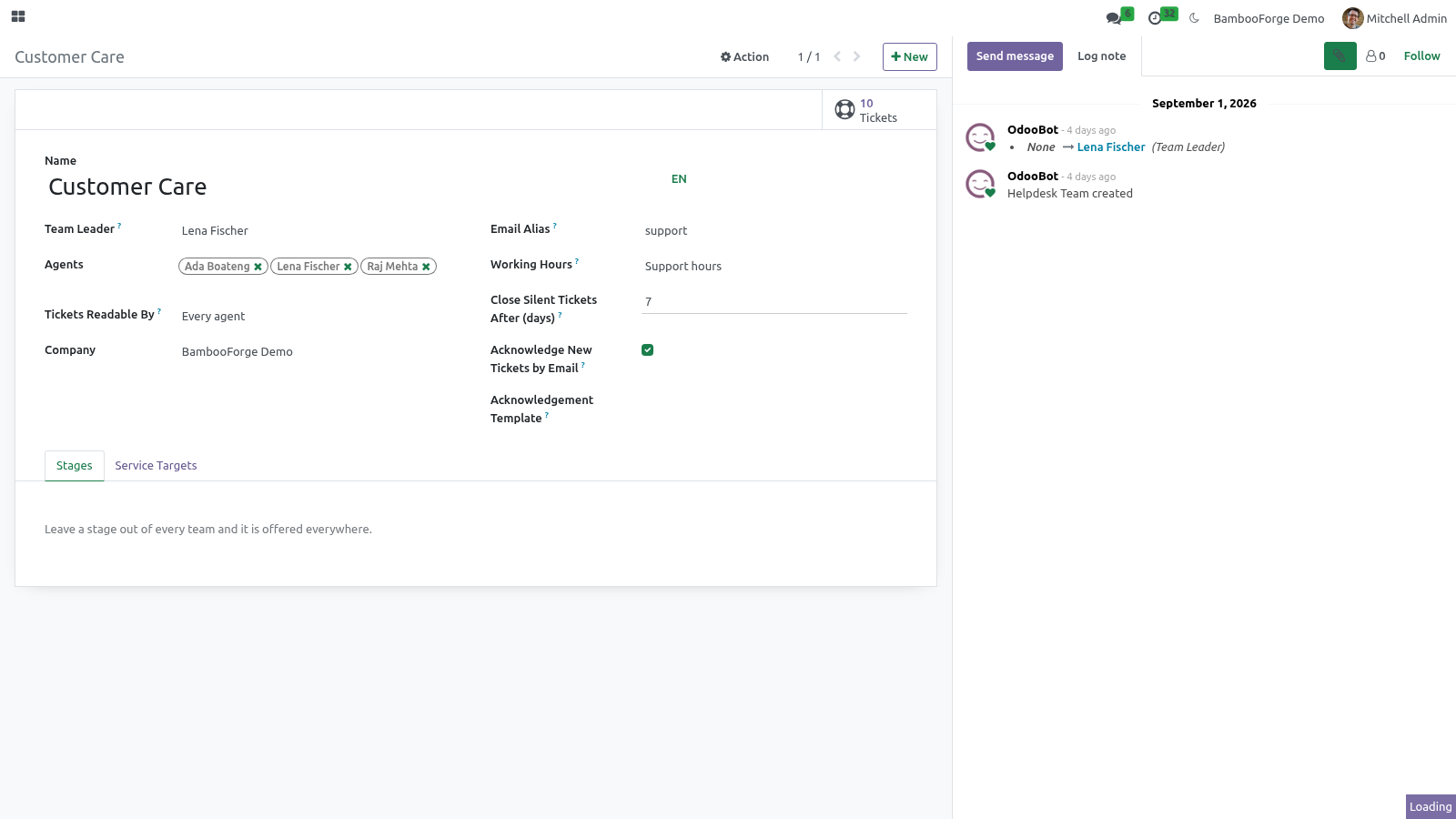This screenshot has height=819, width=1456.
Task: Toggle dark mode with the moon icon
Action: (1194, 18)
